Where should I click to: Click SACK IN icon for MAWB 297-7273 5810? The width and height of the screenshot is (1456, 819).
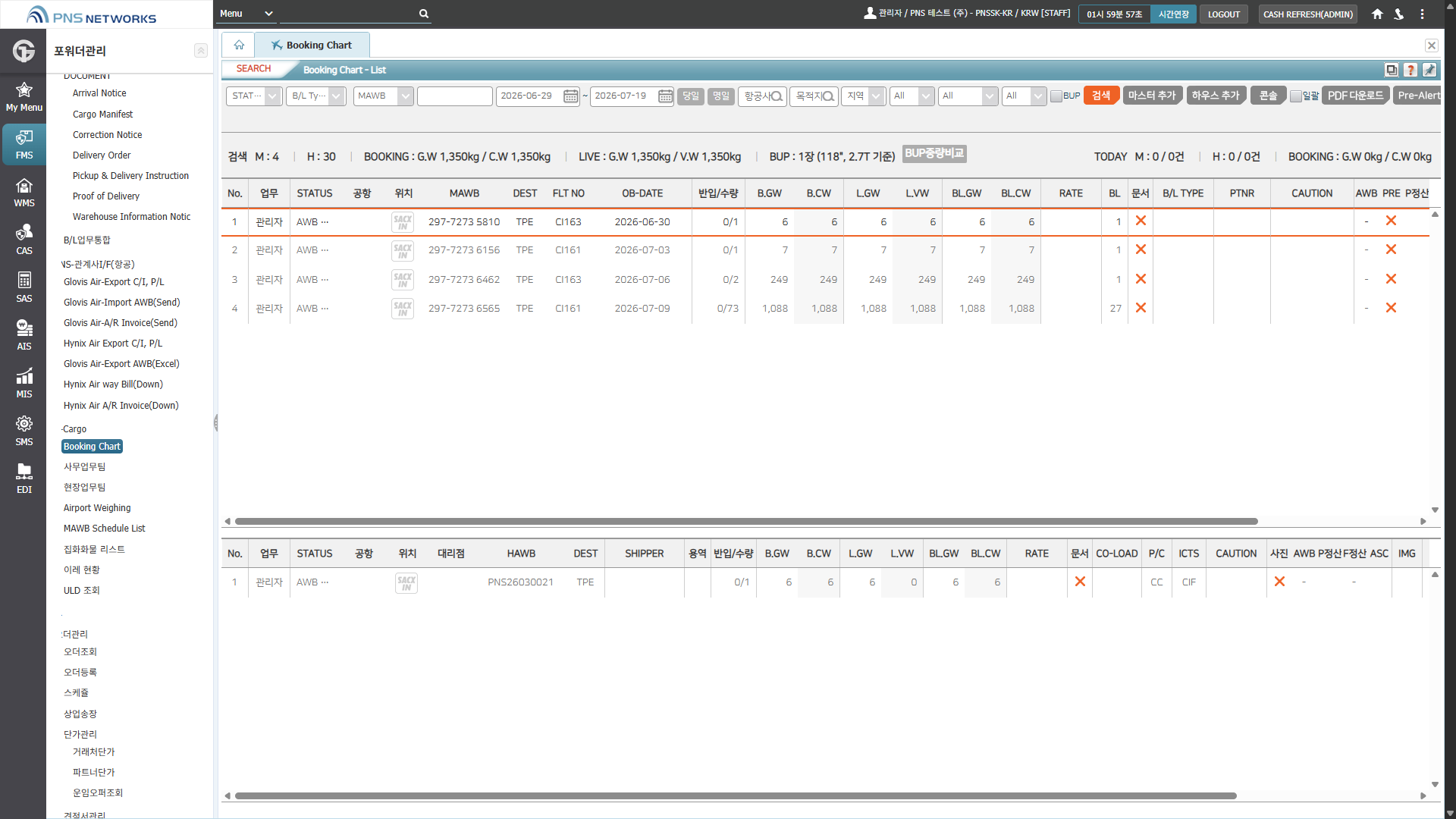[403, 222]
